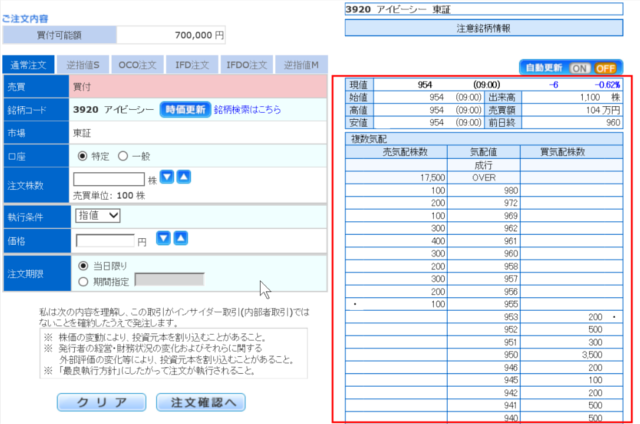Click the クリア button

[102, 402]
